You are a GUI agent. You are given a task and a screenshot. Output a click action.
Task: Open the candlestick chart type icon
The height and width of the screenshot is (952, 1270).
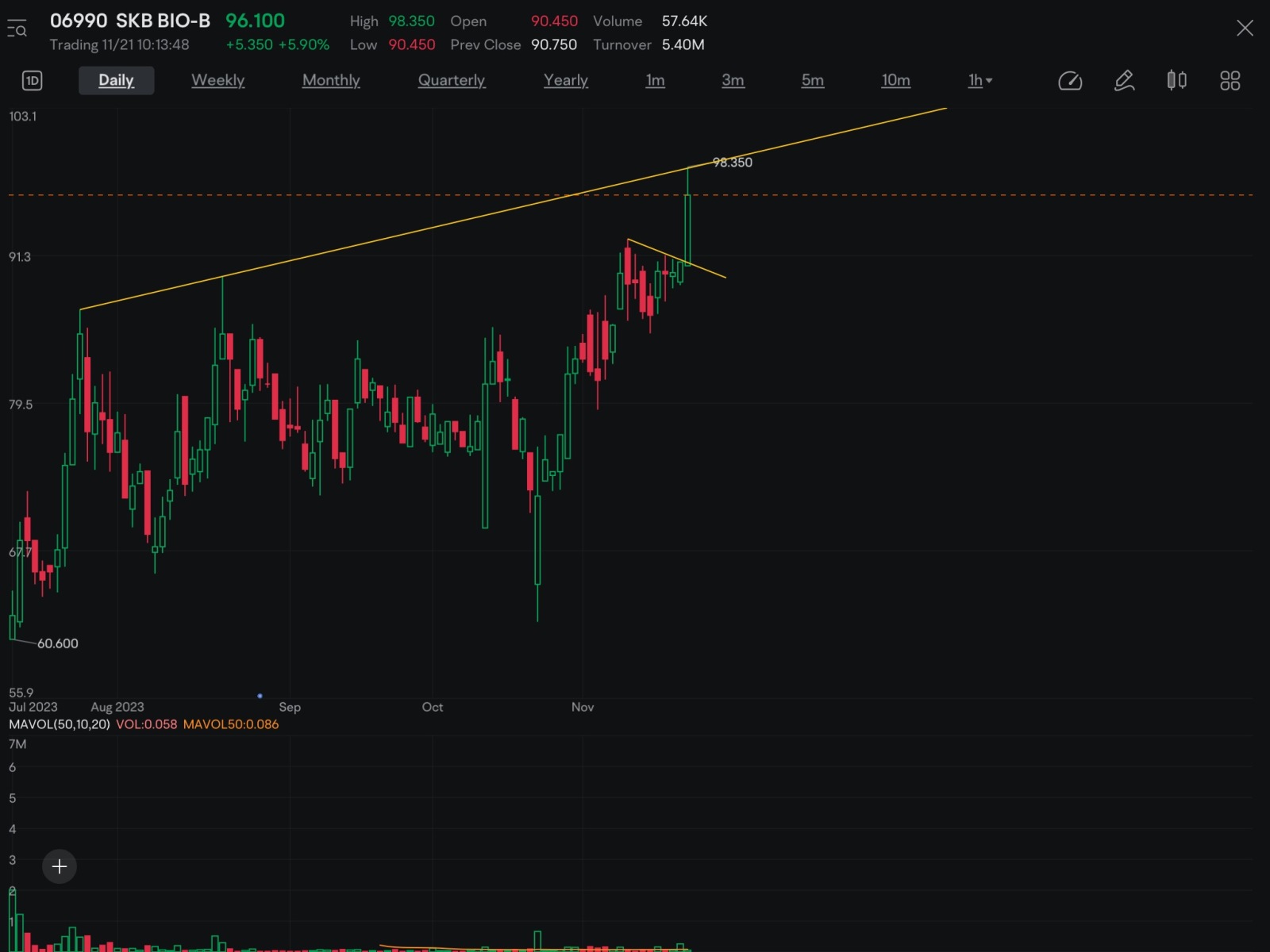(x=1176, y=80)
